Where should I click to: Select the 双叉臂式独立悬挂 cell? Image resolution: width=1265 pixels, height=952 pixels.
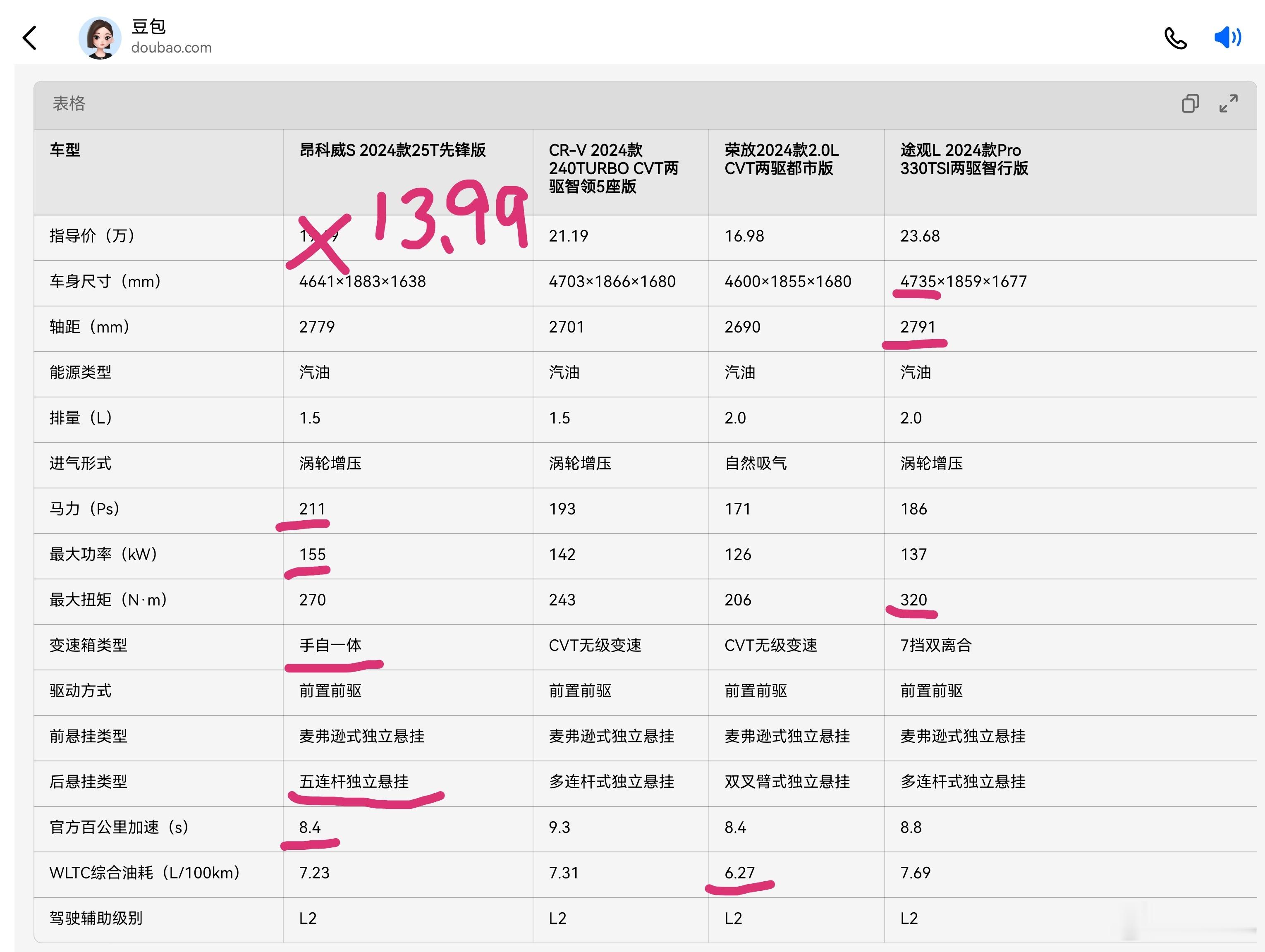(x=787, y=782)
